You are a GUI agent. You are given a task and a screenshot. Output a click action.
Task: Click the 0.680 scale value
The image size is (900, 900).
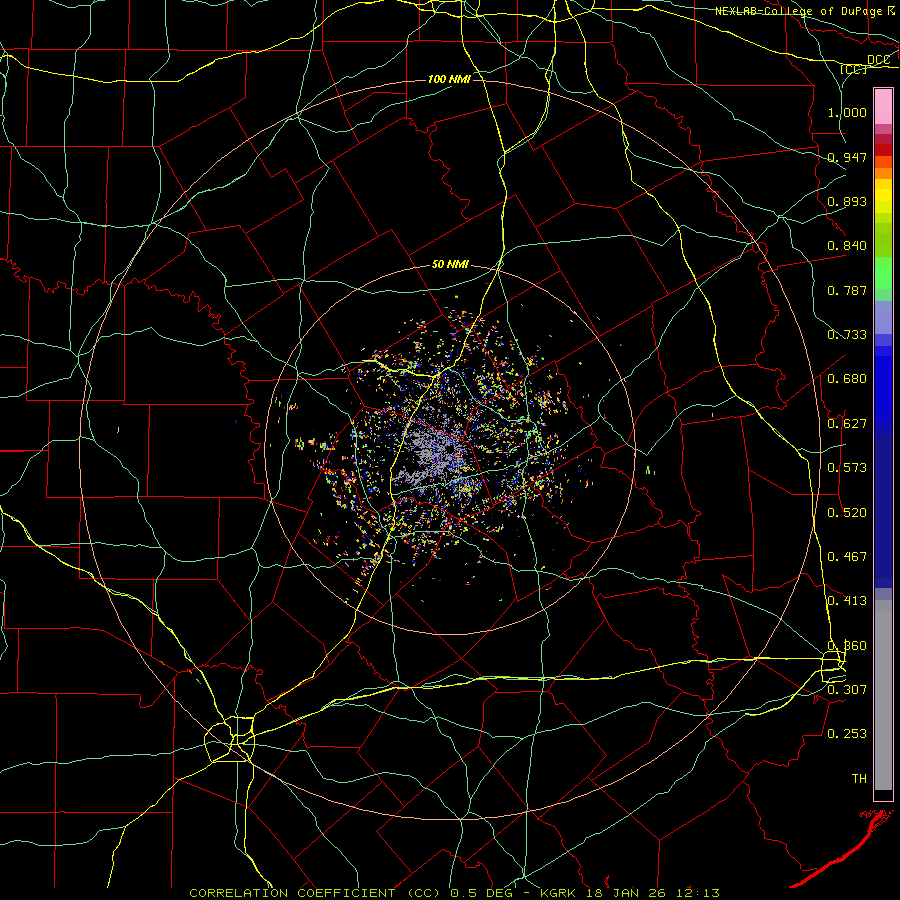[x=847, y=379]
